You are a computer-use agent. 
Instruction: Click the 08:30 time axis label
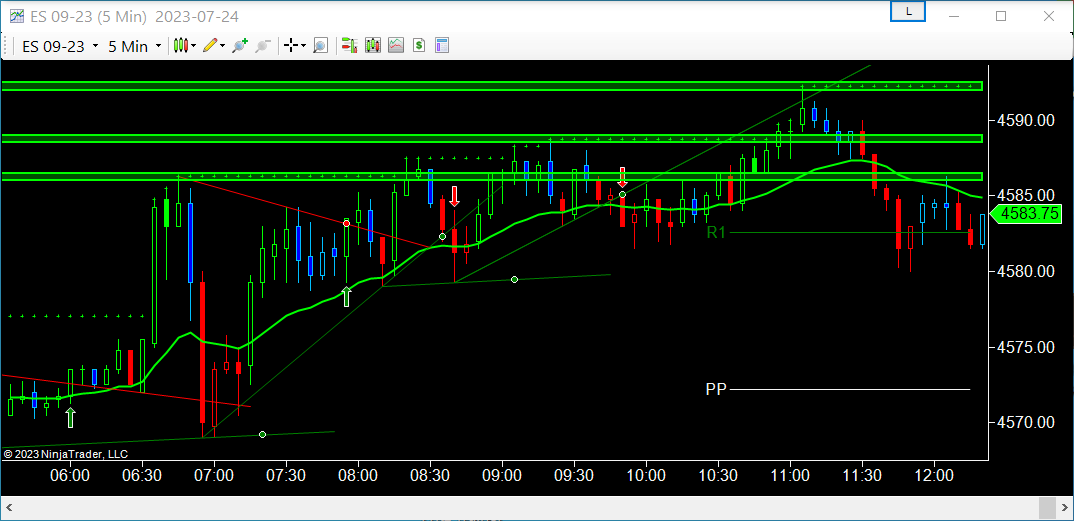(x=430, y=475)
